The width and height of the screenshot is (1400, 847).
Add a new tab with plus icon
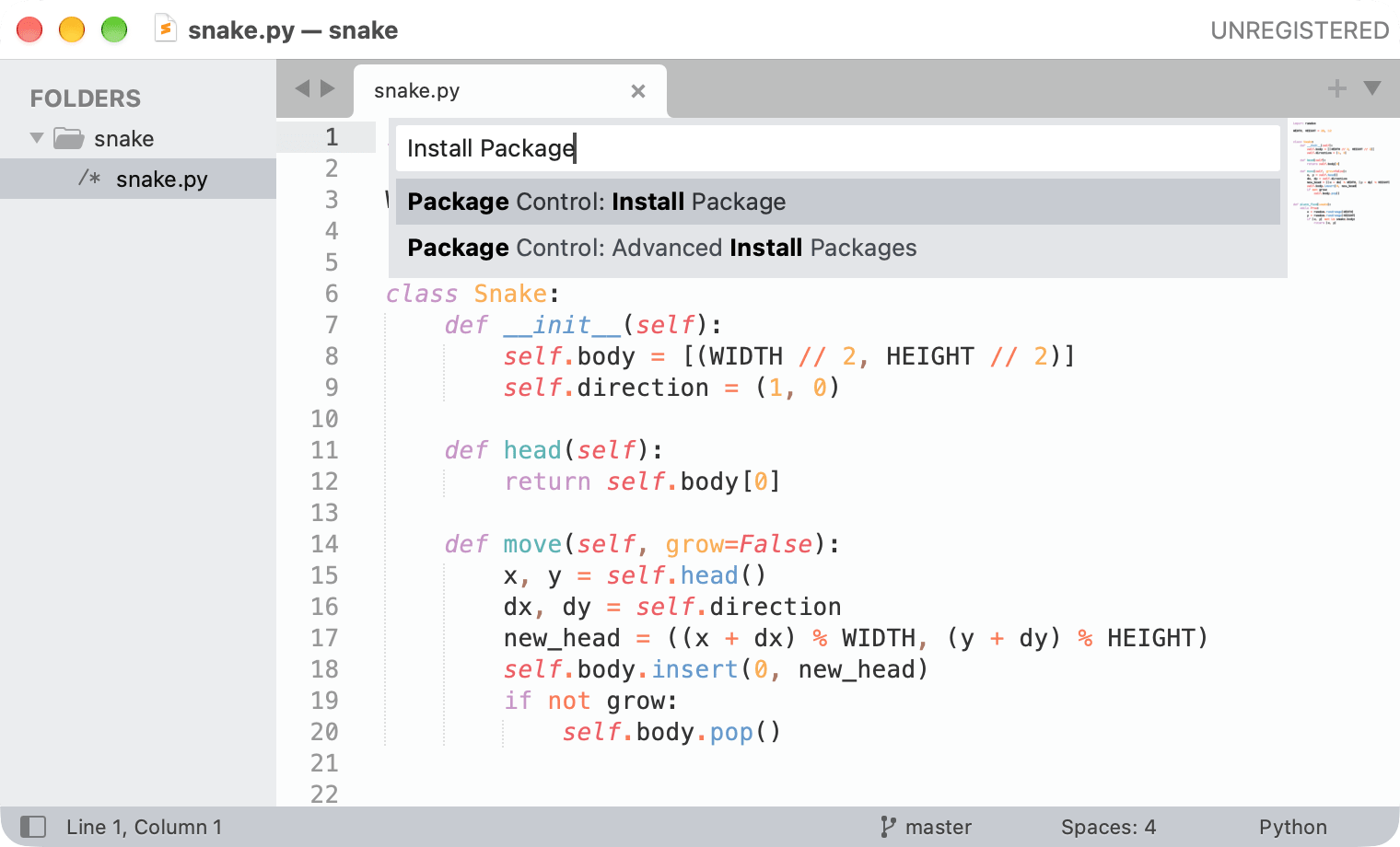pyautogui.click(x=1337, y=88)
